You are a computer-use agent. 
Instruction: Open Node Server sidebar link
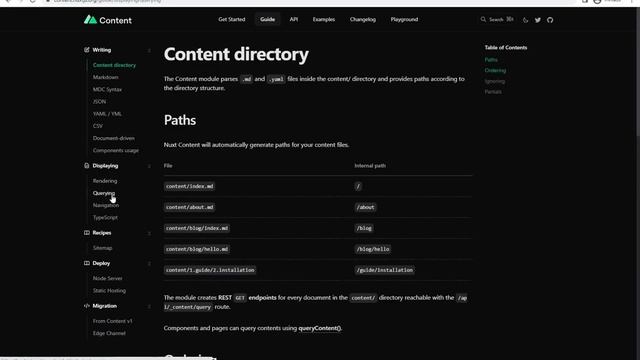point(107,278)
